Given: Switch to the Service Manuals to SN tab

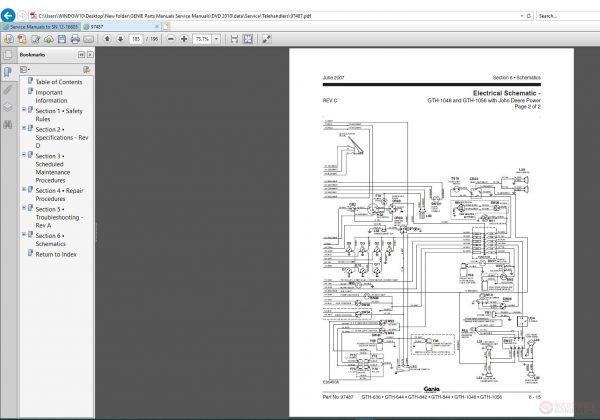Looking at the screenshot, I should point(41,27).
